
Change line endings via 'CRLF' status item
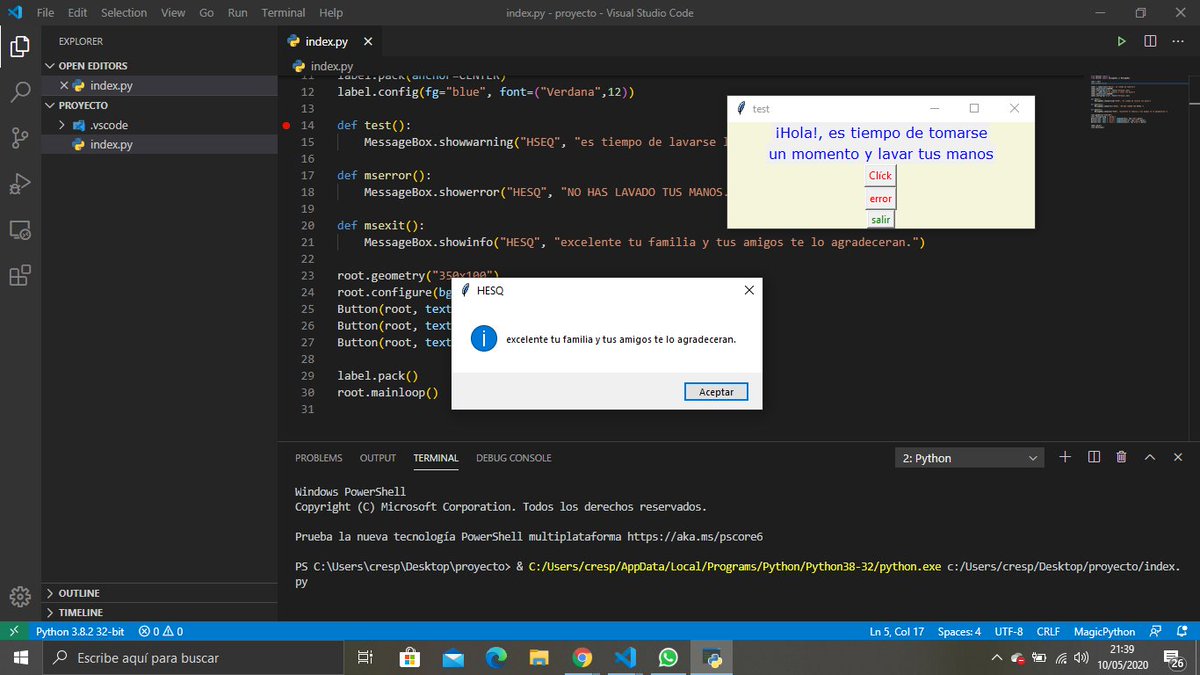tap(1048, 632)
